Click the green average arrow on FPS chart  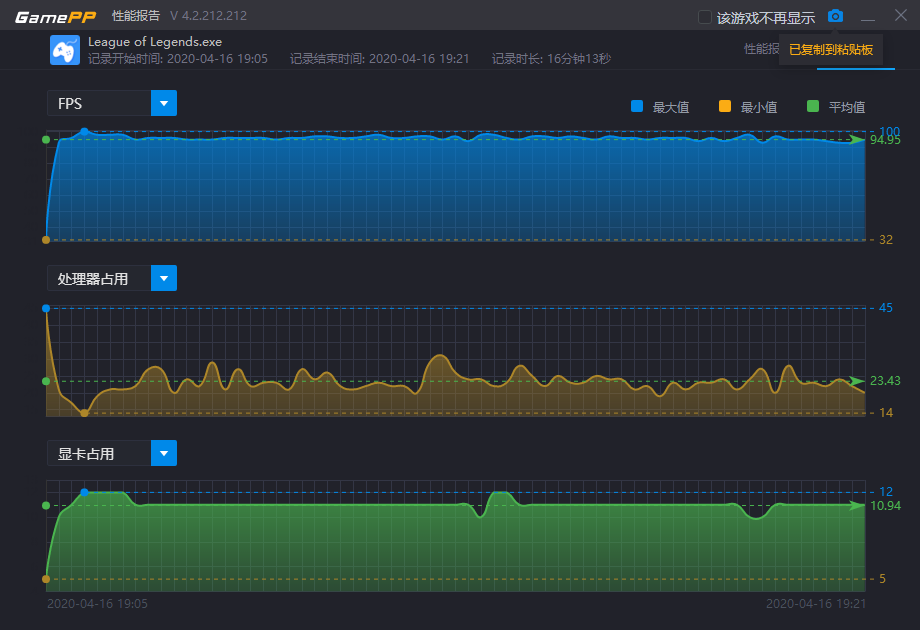click(x=857, y=140)
